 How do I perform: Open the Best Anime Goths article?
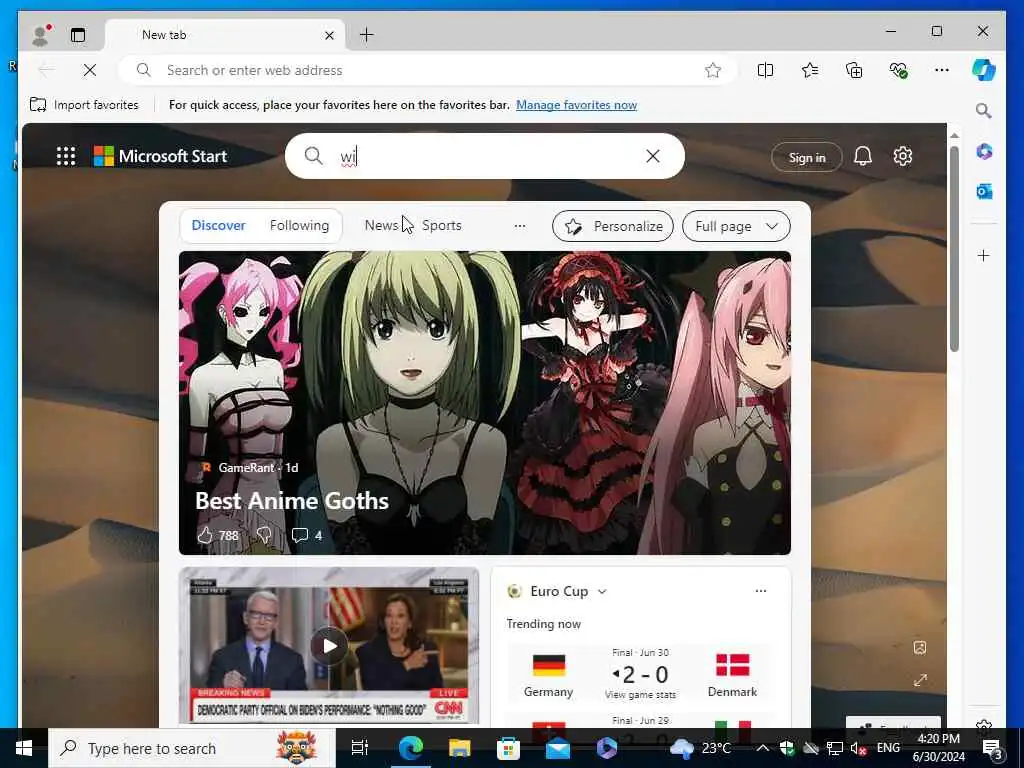291,501
